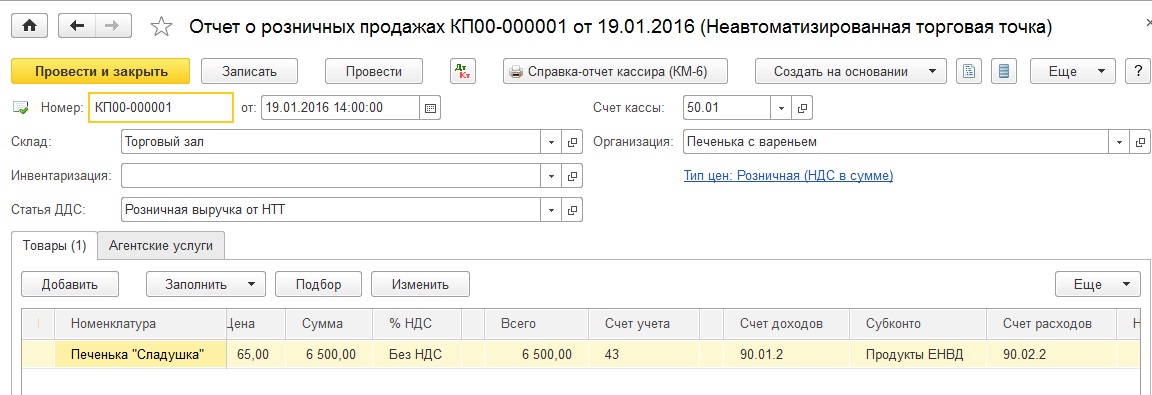
Task: Expand the Заполнить dropdown button
Action: tap(205, 284)
